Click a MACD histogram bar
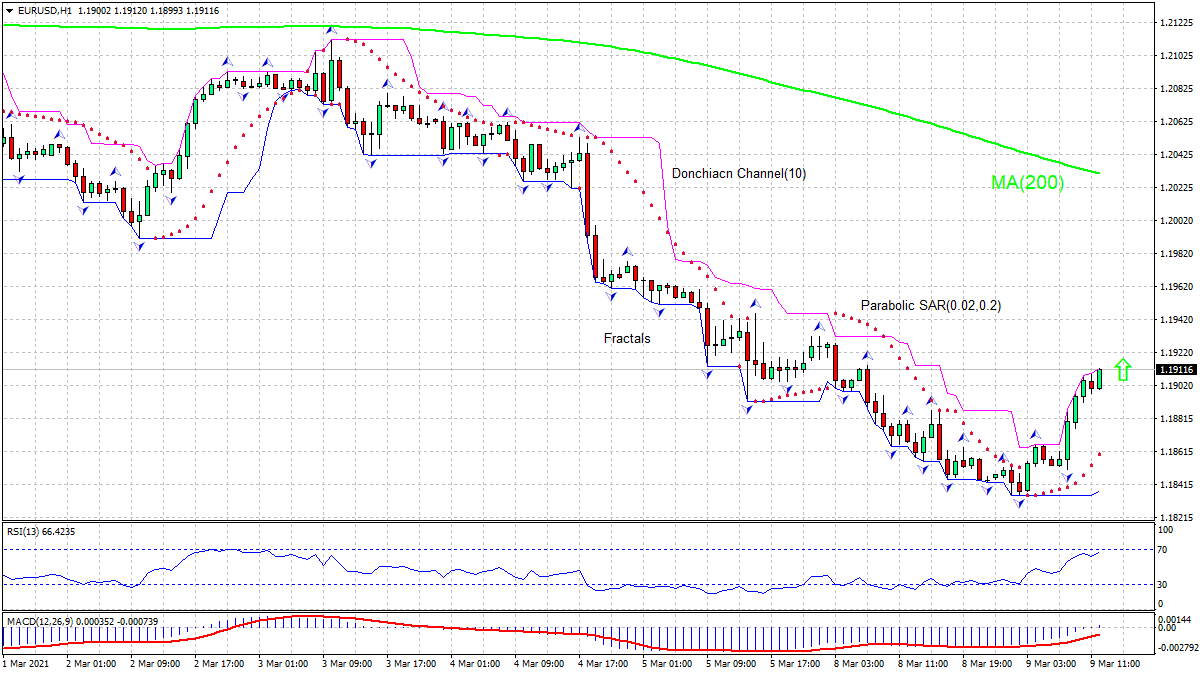This screenshot has width=1200, height=675. click(290, 622)
